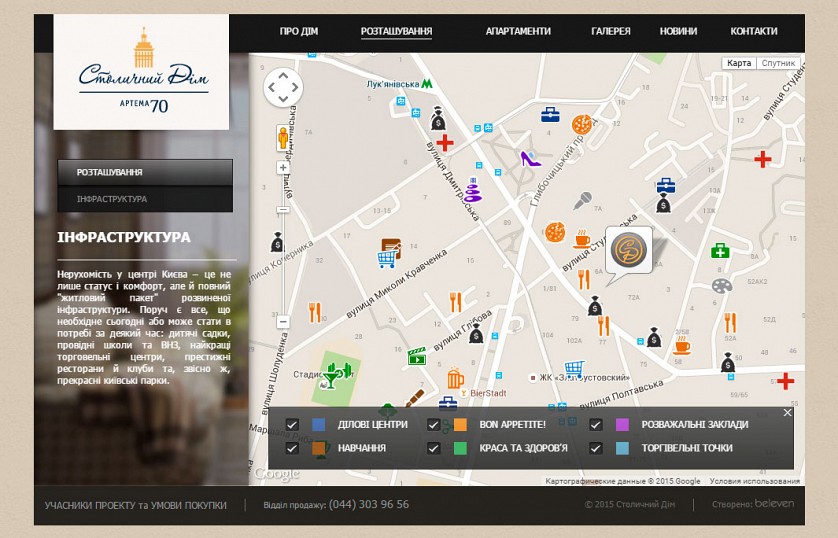Open the Условия использования map link
Image resolution: width=838 pixels, height=538 pixels.
click(x=755, y=481)
